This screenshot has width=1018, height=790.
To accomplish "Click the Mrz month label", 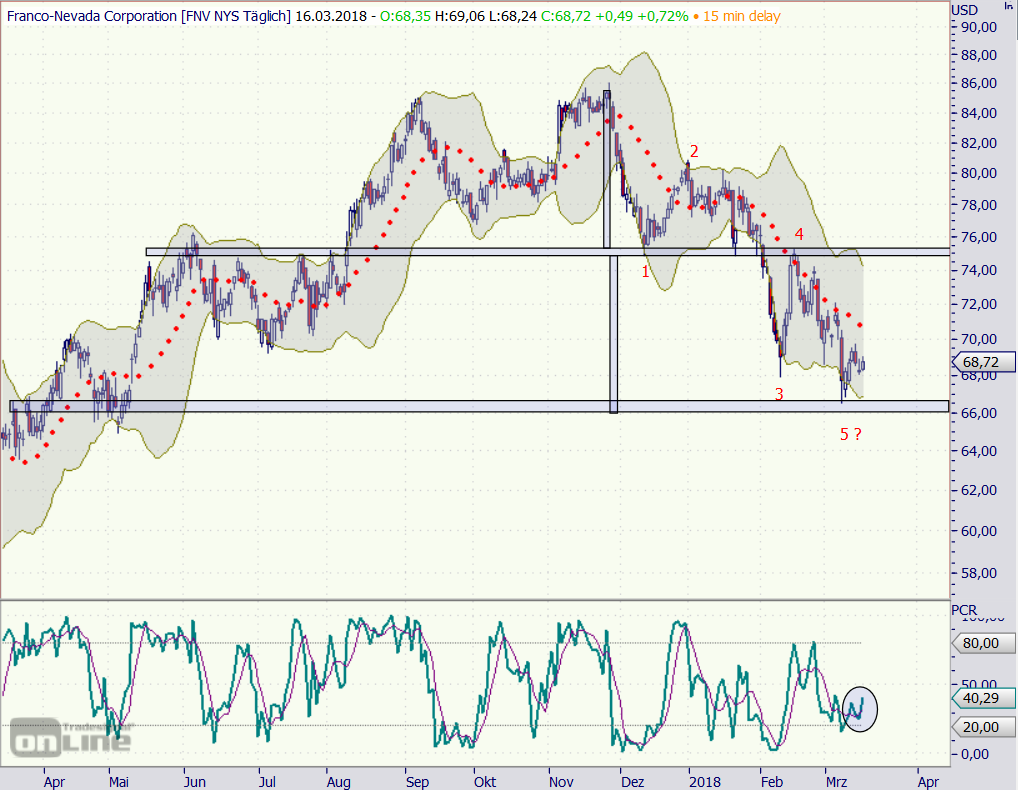I will tap(837, 782).
